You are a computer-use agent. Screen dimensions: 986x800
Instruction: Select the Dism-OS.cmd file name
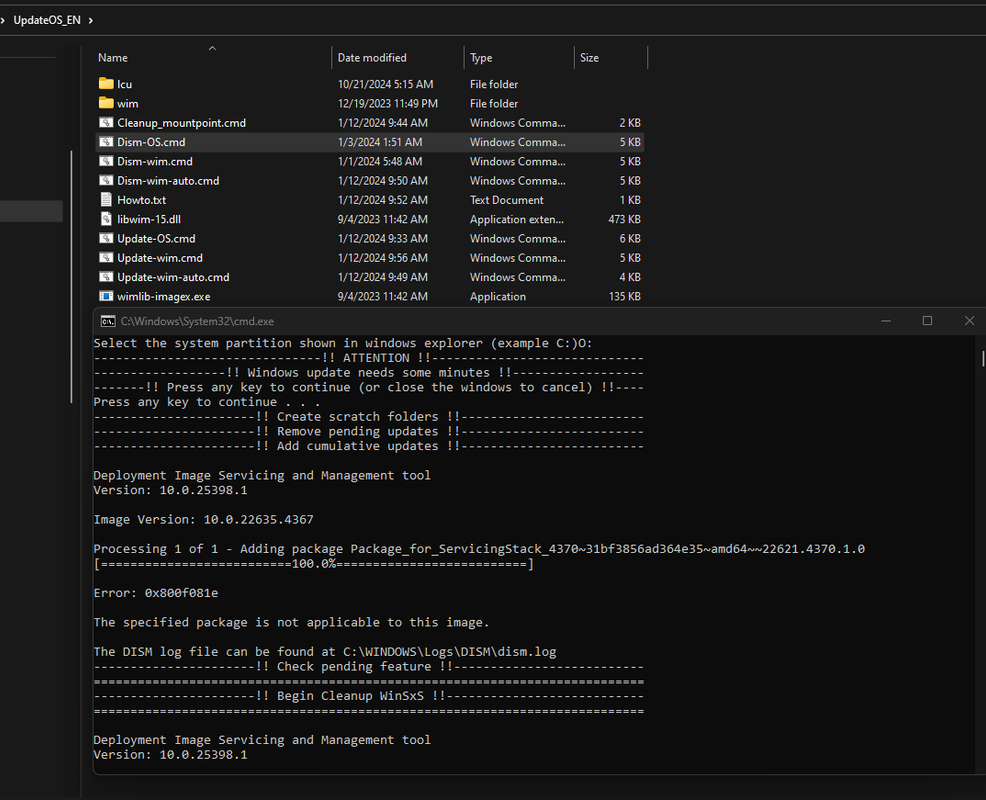coord(151,142)
